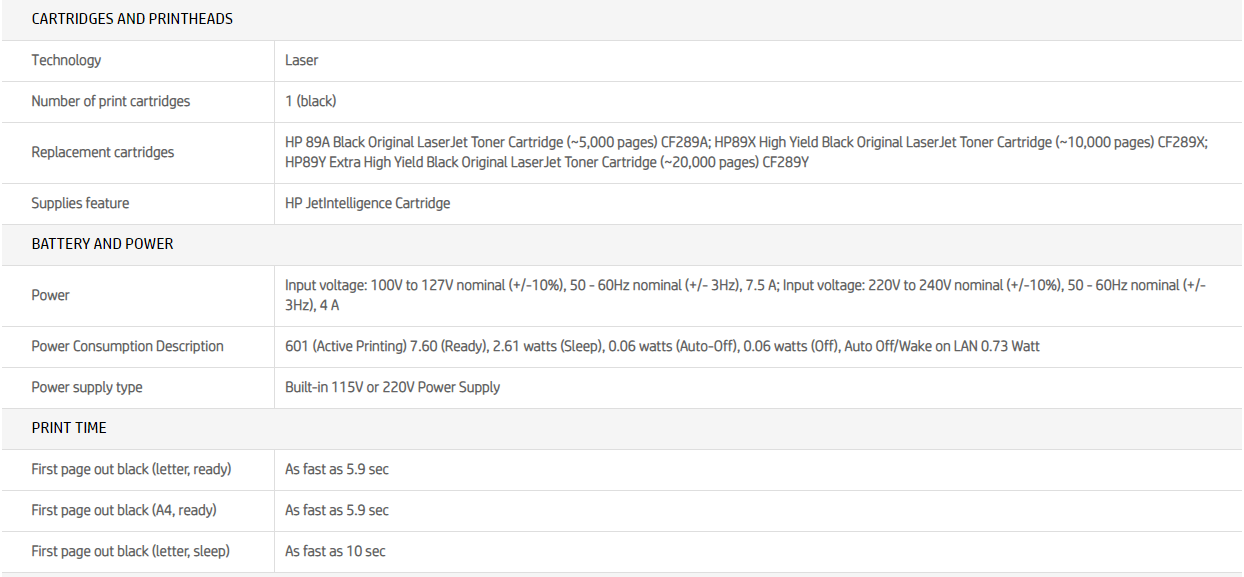1244x577 pixels.
Task: Click the HP JetIntelligence Cartridge value
Action: 367,203
